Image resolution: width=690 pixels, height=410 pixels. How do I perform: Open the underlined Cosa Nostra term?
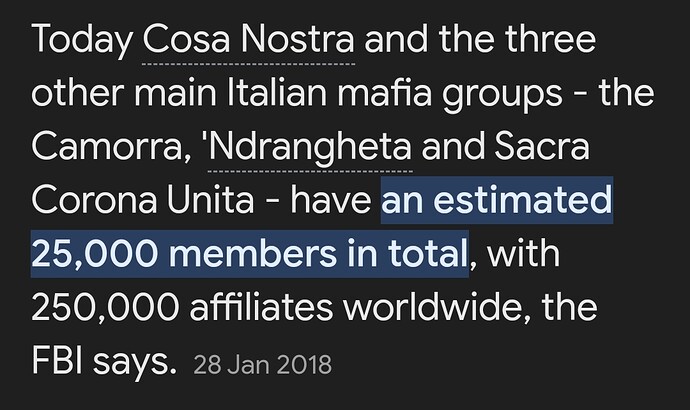tap(249, 40)
